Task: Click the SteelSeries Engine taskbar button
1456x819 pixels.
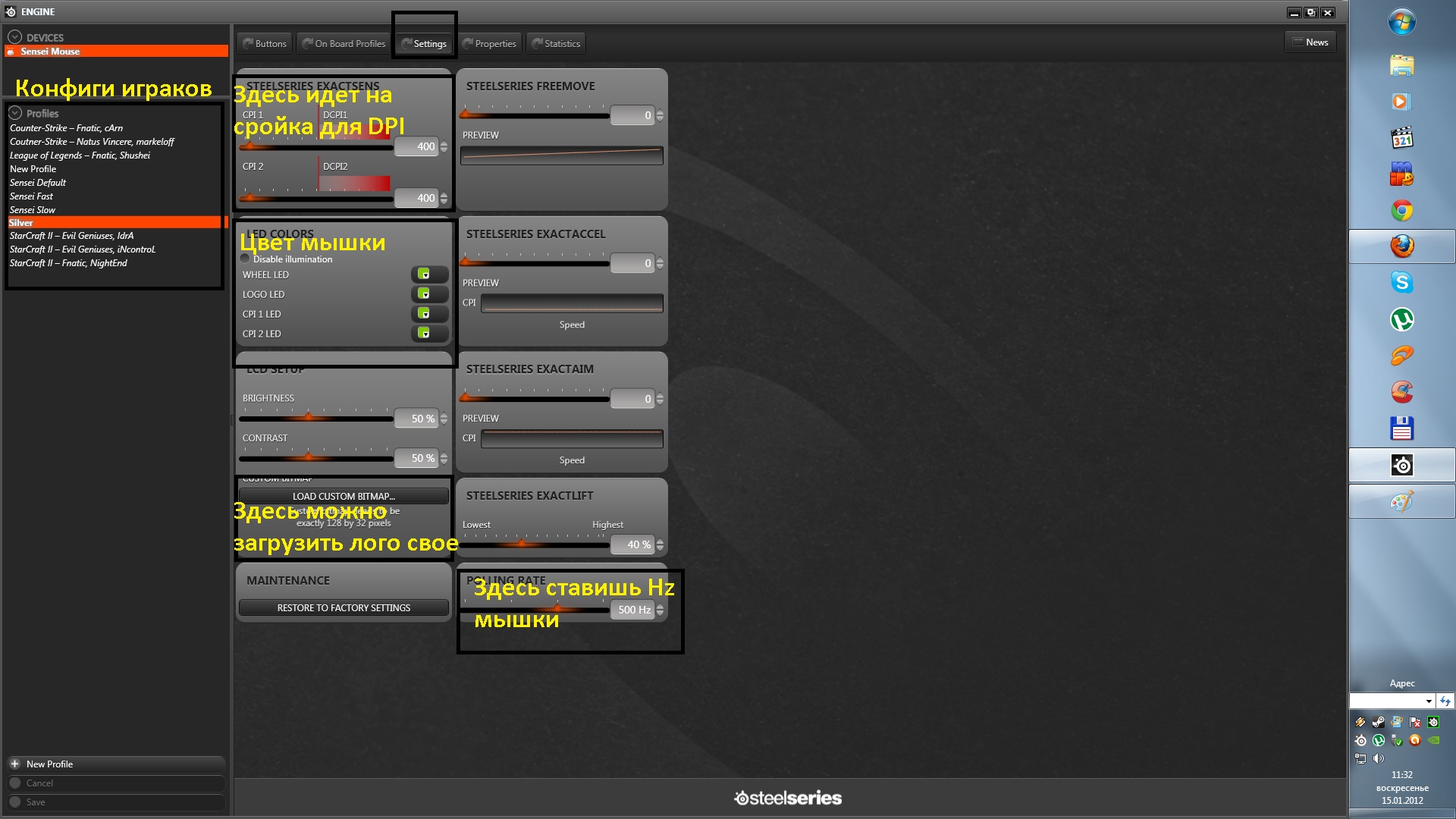Action: [x=1402, y=465]
